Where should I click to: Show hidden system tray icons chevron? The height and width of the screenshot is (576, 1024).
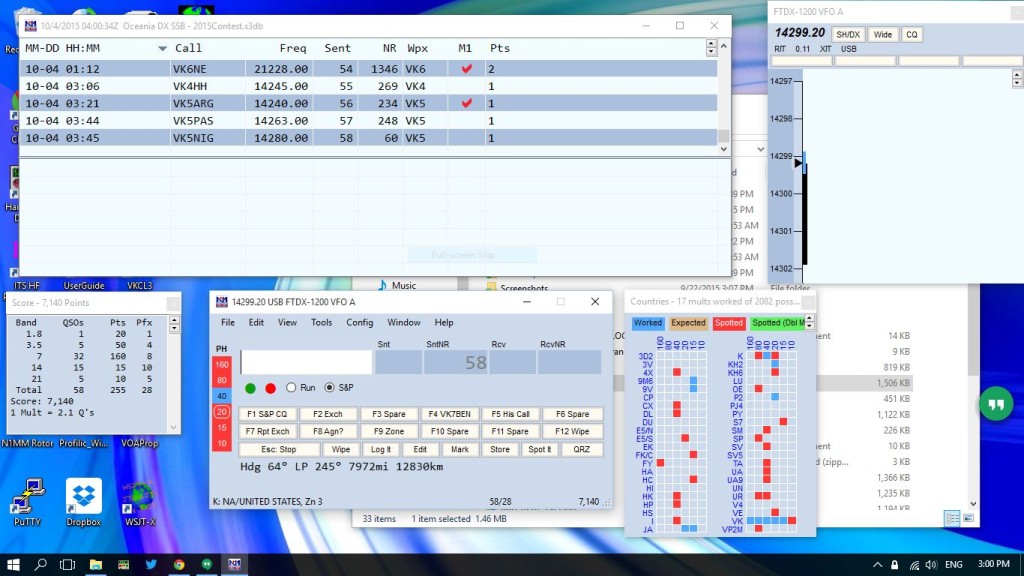(x=878, y=565)
